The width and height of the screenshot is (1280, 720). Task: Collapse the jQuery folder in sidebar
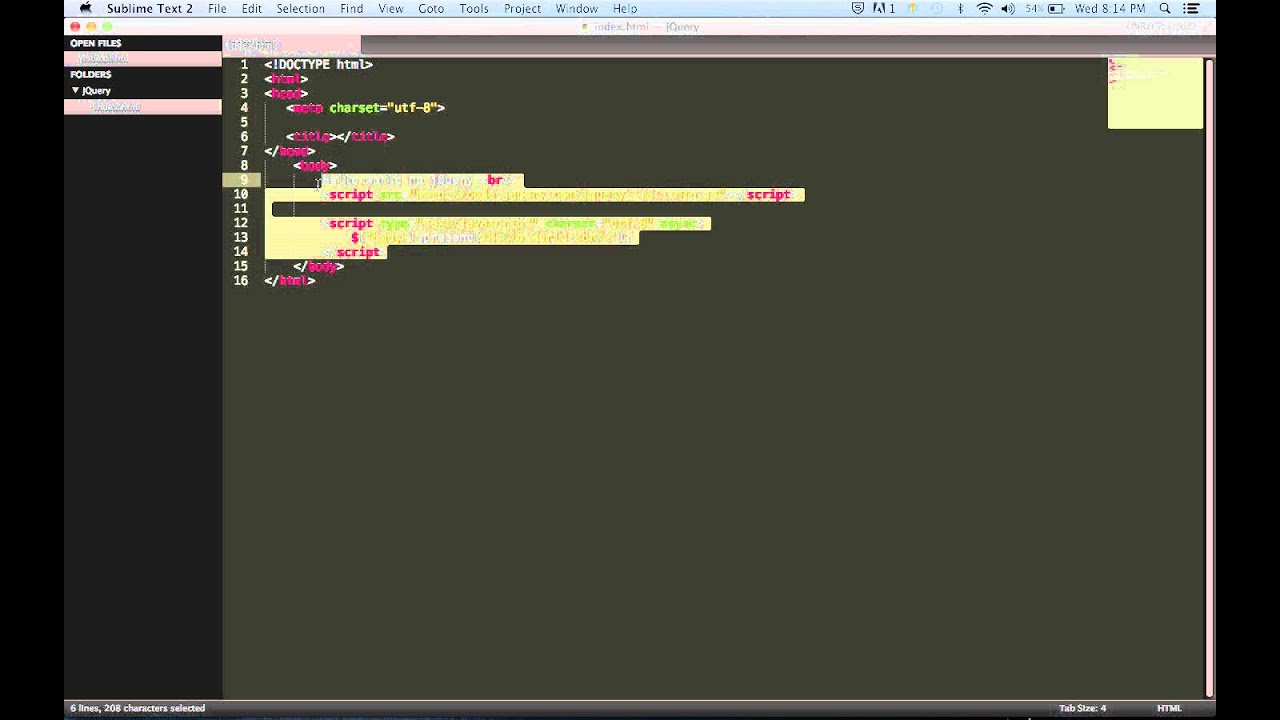pos(75,90)
